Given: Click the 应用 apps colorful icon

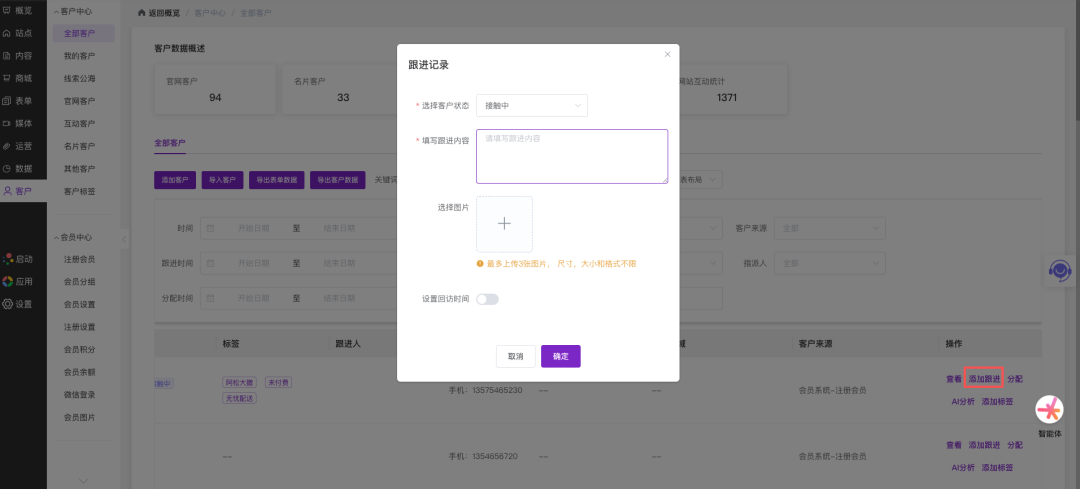Looking at the screenshot, I should click(x=8, y=282).
